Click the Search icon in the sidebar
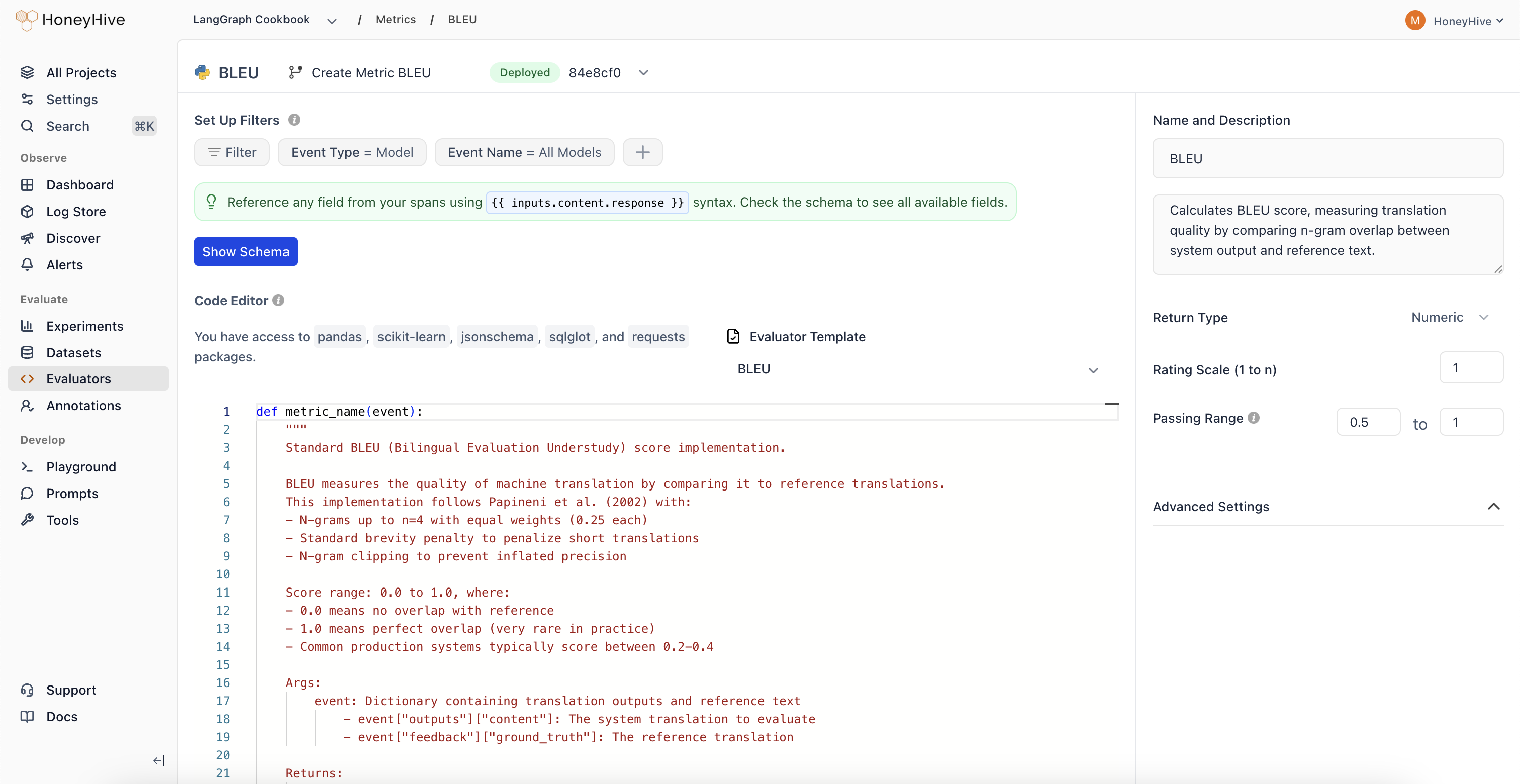The image size is (1520, 784). coord(28,126)
